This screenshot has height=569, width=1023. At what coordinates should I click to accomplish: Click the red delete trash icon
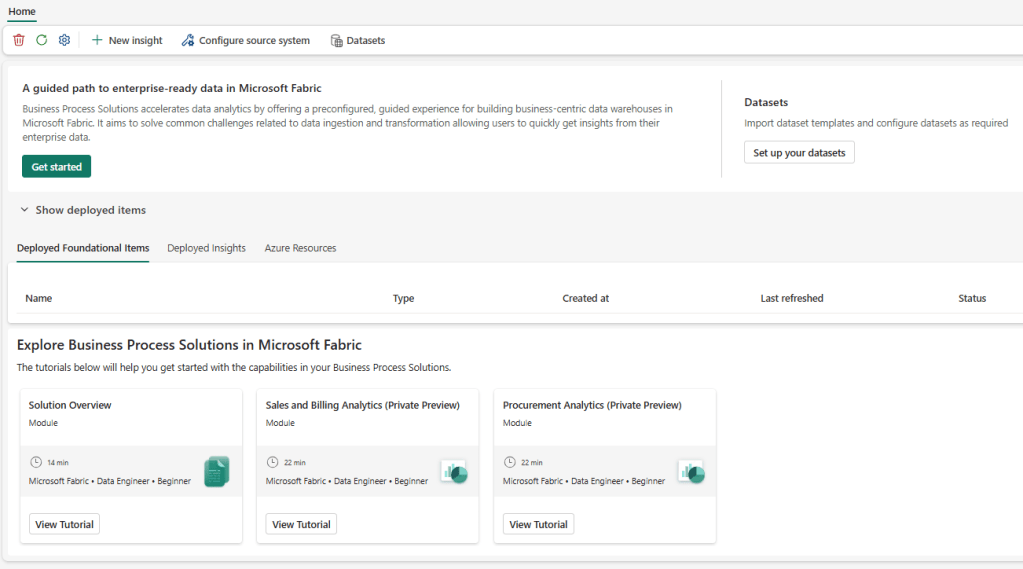[19, 40]
